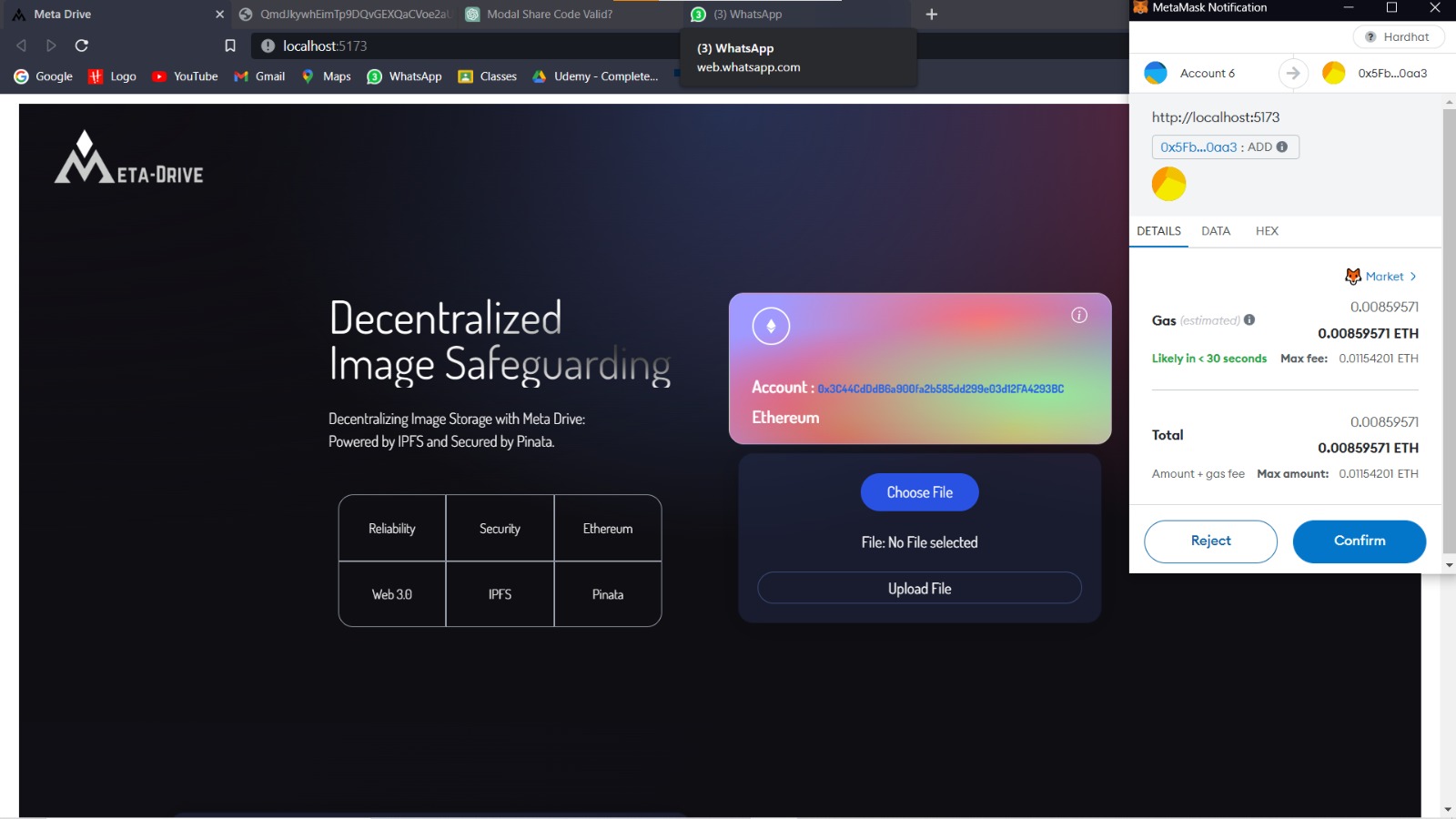Reload the localhost page
1456x819 pixels.
(x=82, y=45)
